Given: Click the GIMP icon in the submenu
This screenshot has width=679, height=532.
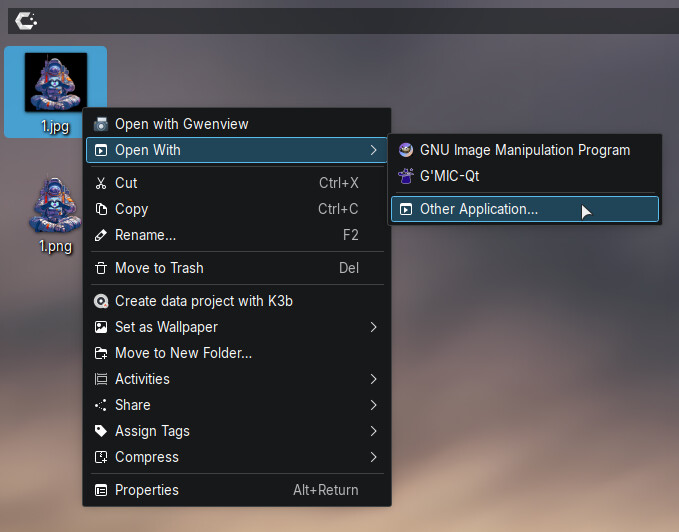Looking at the screenshot, I should pyautogui.click(x=405, y=150).
